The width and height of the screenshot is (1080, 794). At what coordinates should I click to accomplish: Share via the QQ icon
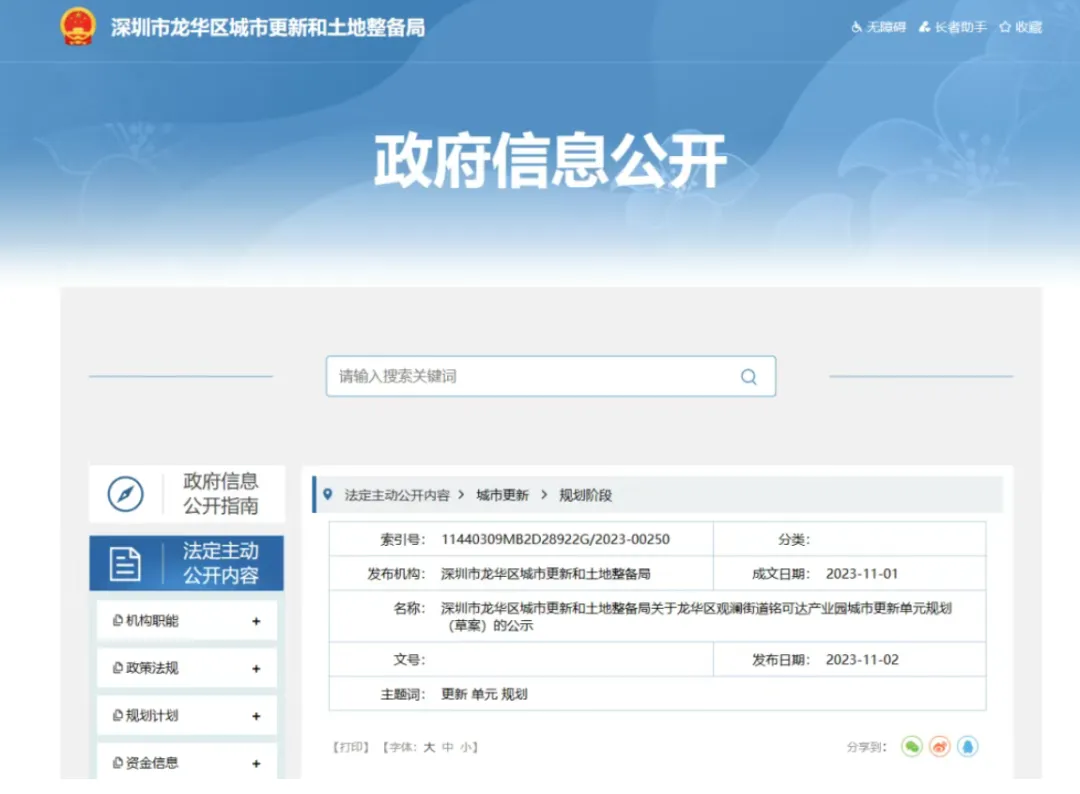(x=968, y=746)
